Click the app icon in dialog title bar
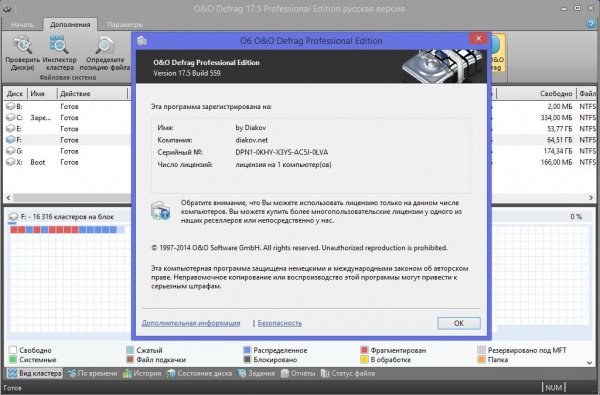600x395 pixels. 142,40
